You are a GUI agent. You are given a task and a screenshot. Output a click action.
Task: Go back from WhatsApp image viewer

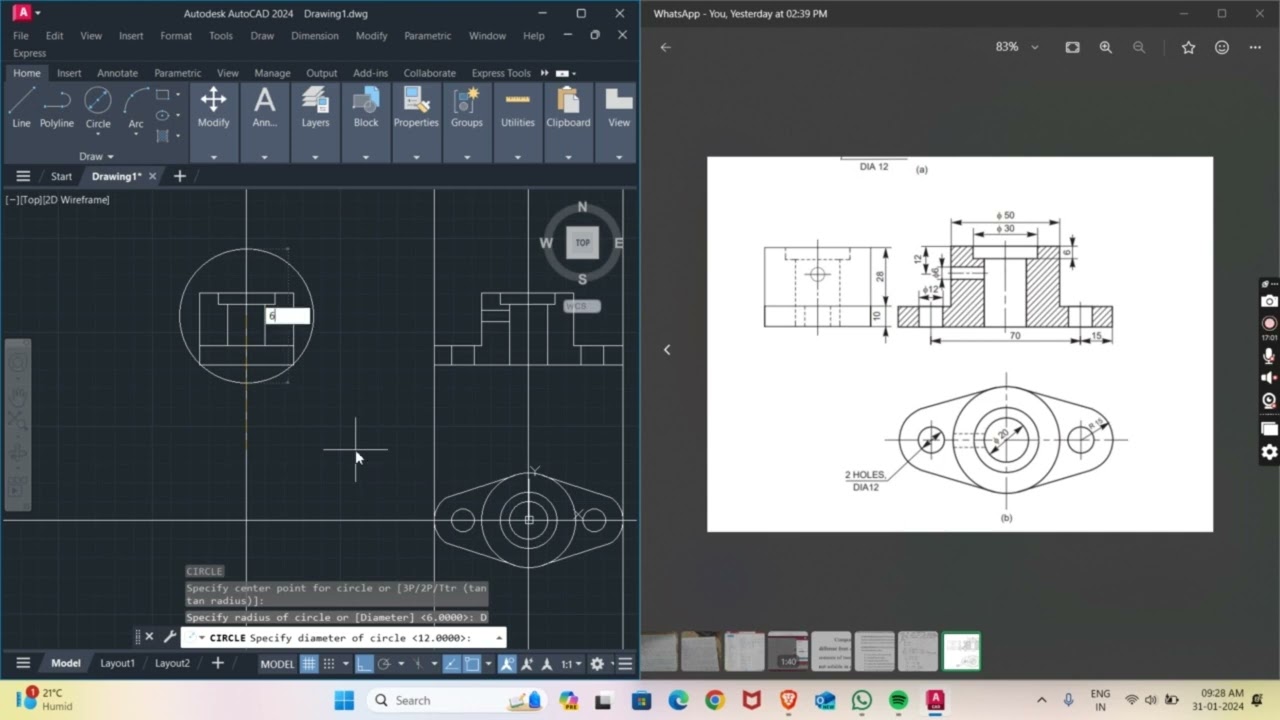tap(665, 47)
